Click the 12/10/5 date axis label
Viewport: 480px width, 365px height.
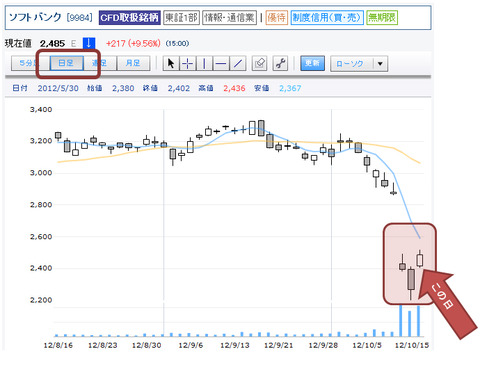tap(367, 345)
